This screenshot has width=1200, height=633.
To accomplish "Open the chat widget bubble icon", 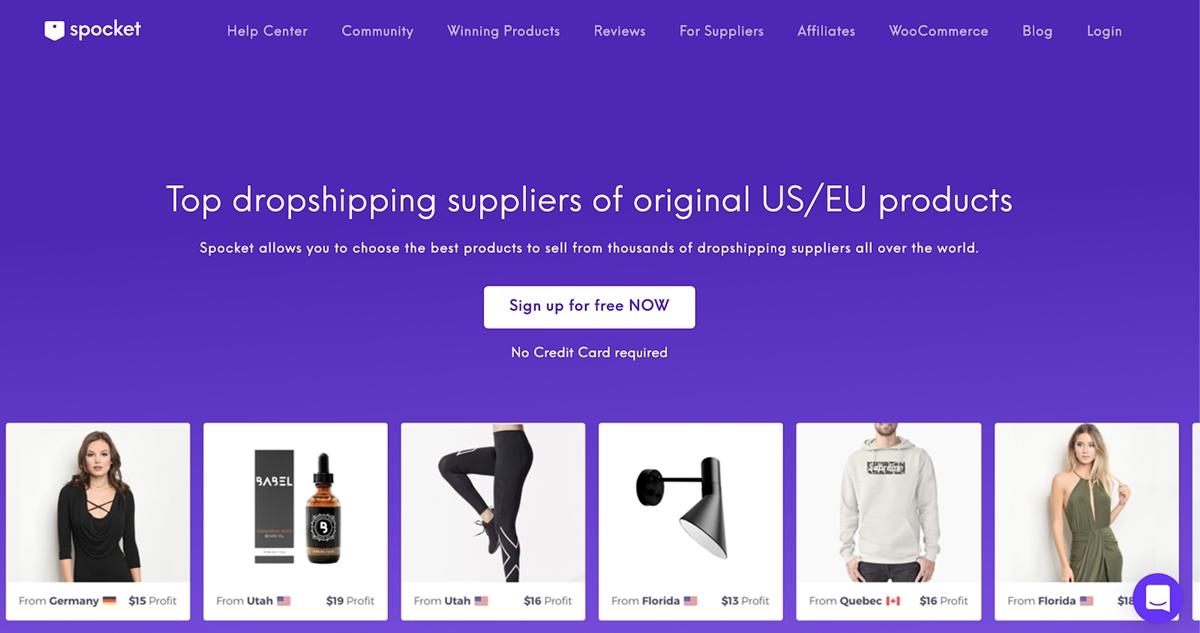I will click(x=1158, y=598).
